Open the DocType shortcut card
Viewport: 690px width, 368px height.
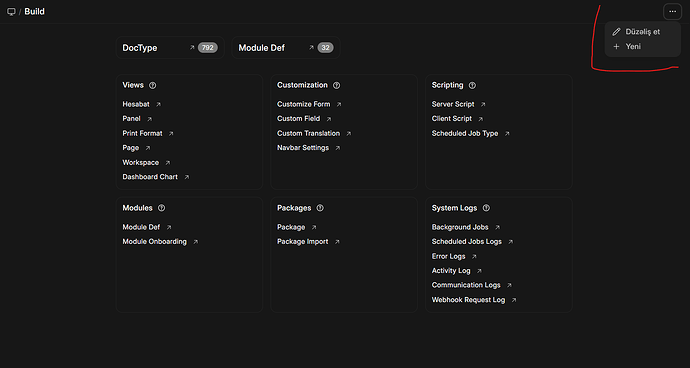click(170, 48)
